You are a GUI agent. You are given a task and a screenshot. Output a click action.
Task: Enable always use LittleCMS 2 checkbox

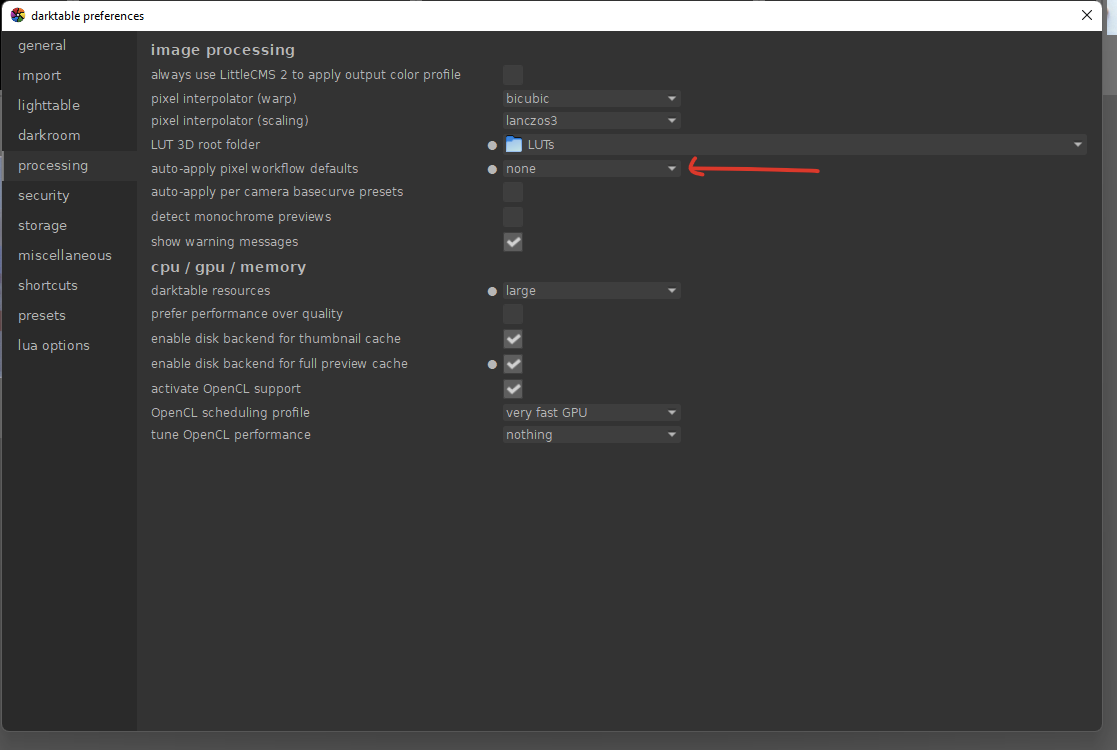(x=513, y=75)
